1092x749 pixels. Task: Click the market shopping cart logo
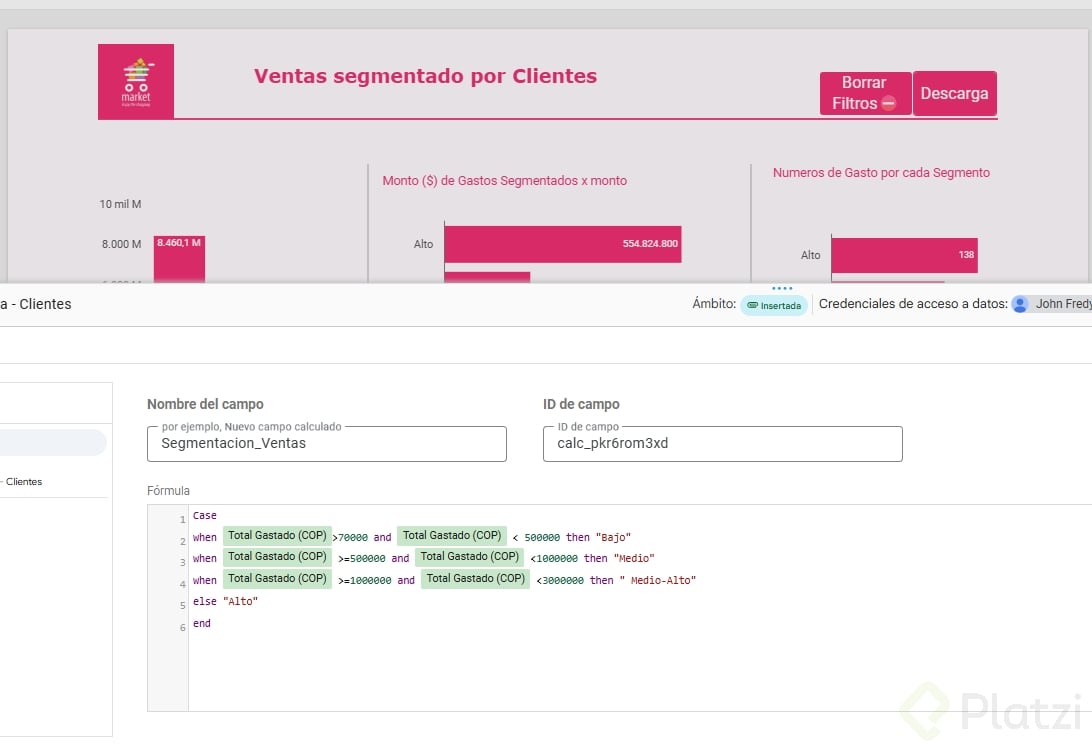[136, 81]
